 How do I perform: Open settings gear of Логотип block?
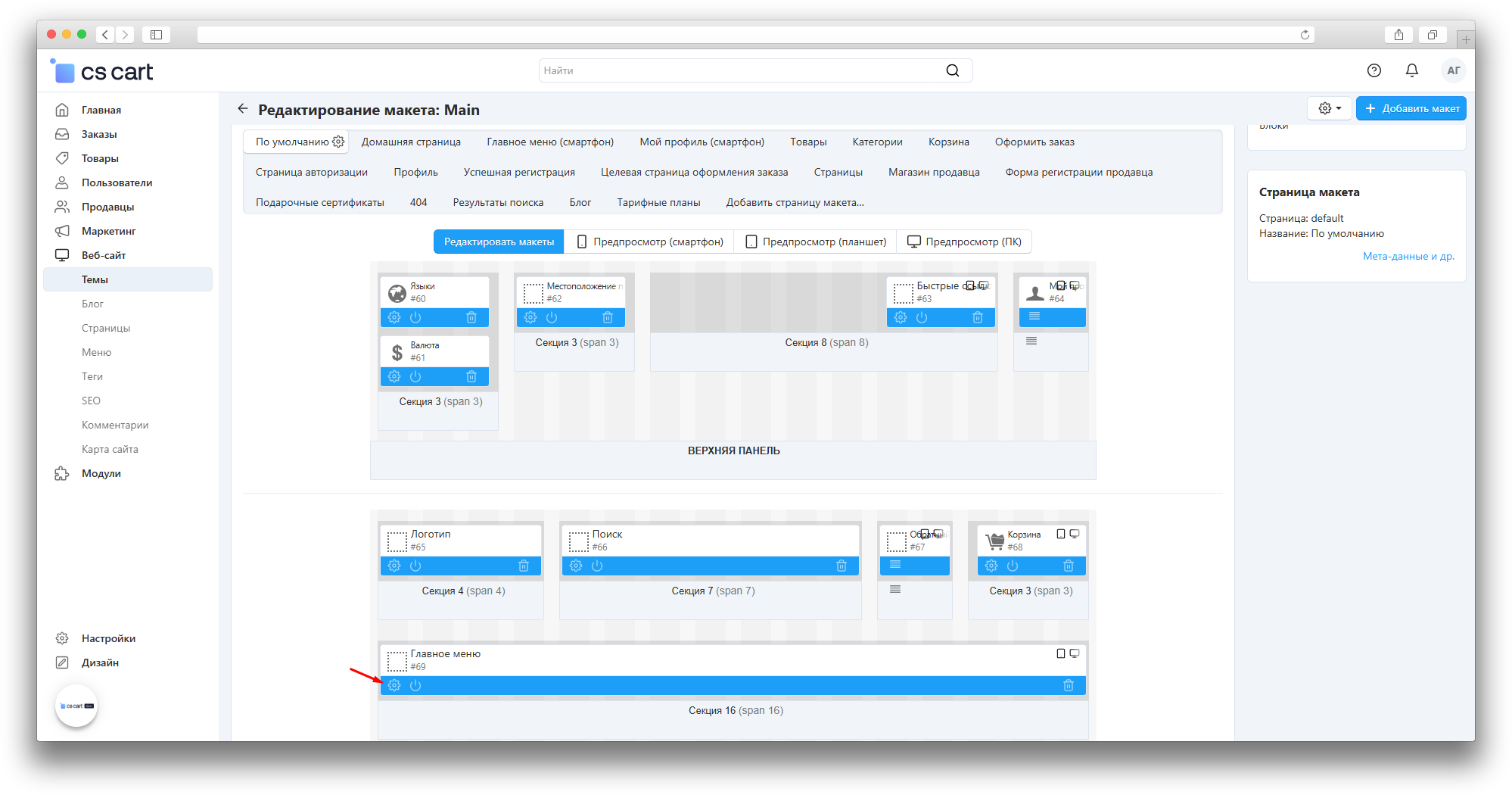[x=394, y=566]
